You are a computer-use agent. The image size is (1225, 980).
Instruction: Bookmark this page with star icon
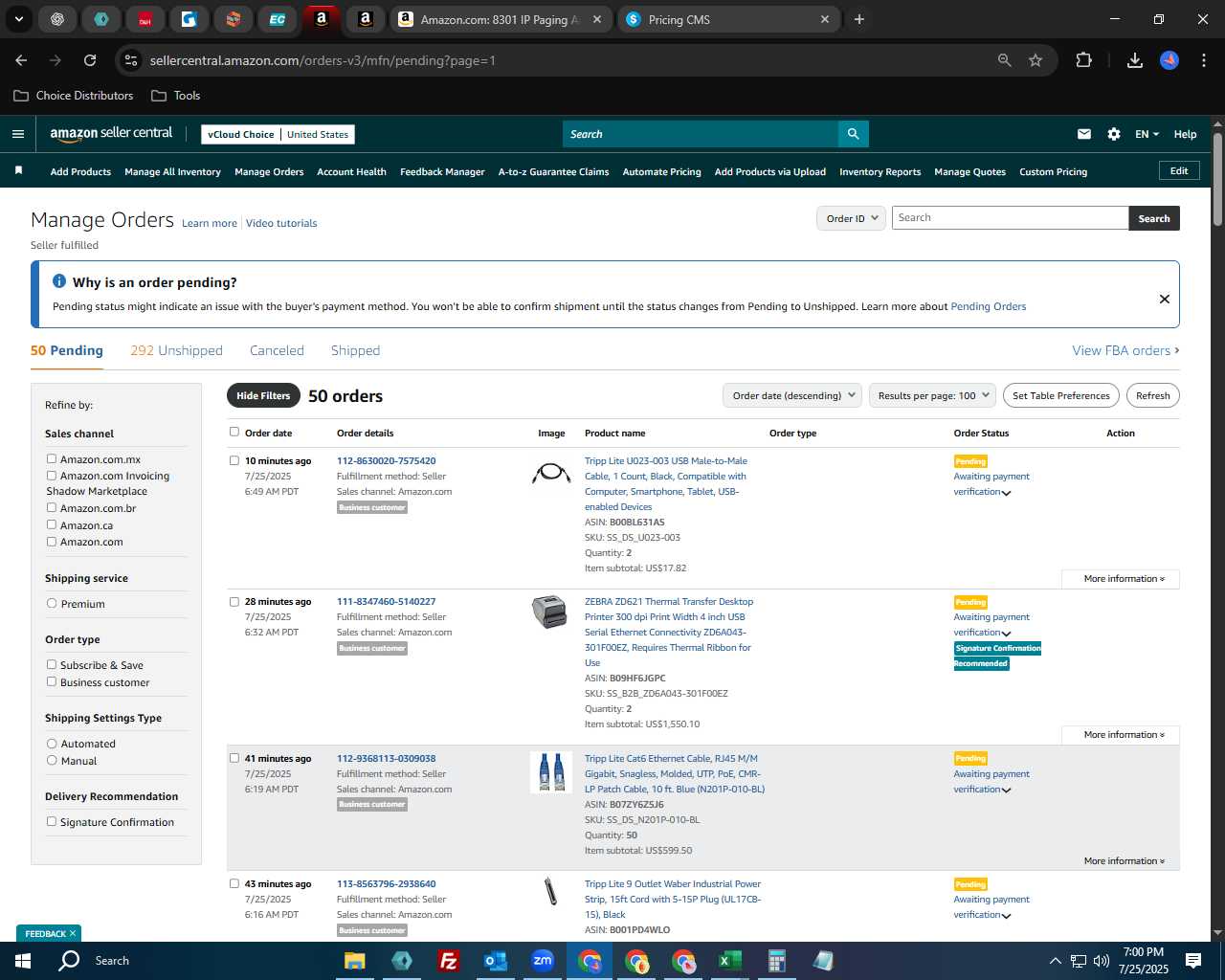click(1036, 60)
